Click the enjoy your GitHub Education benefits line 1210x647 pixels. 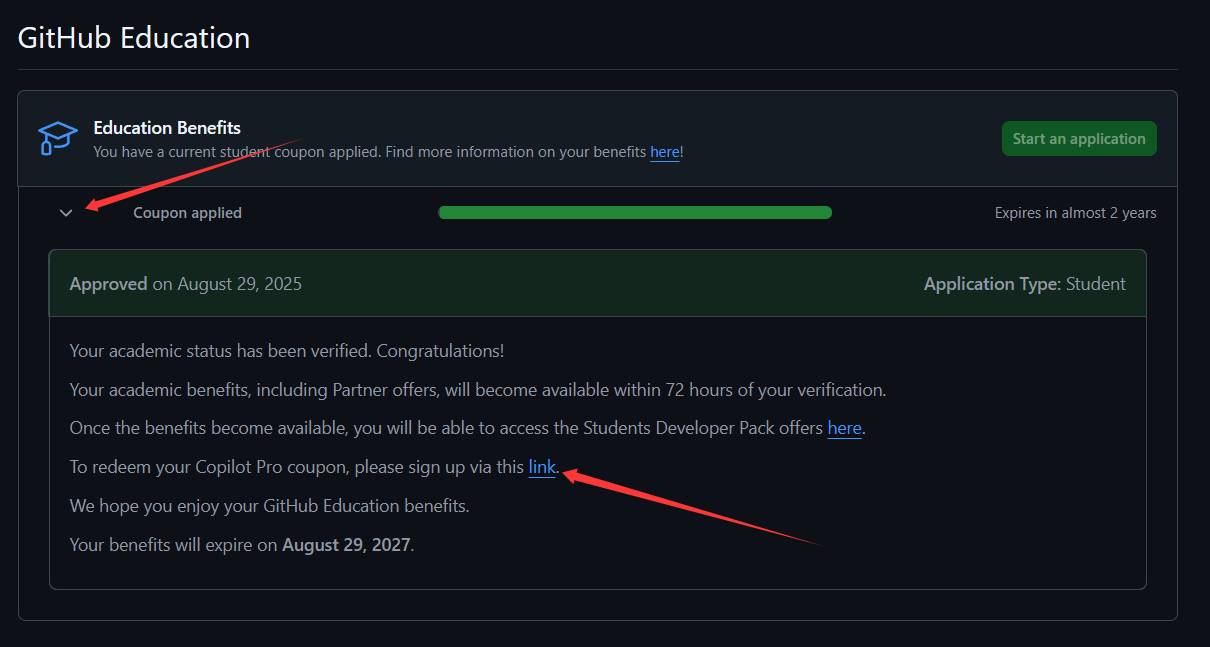click(269, 505)
